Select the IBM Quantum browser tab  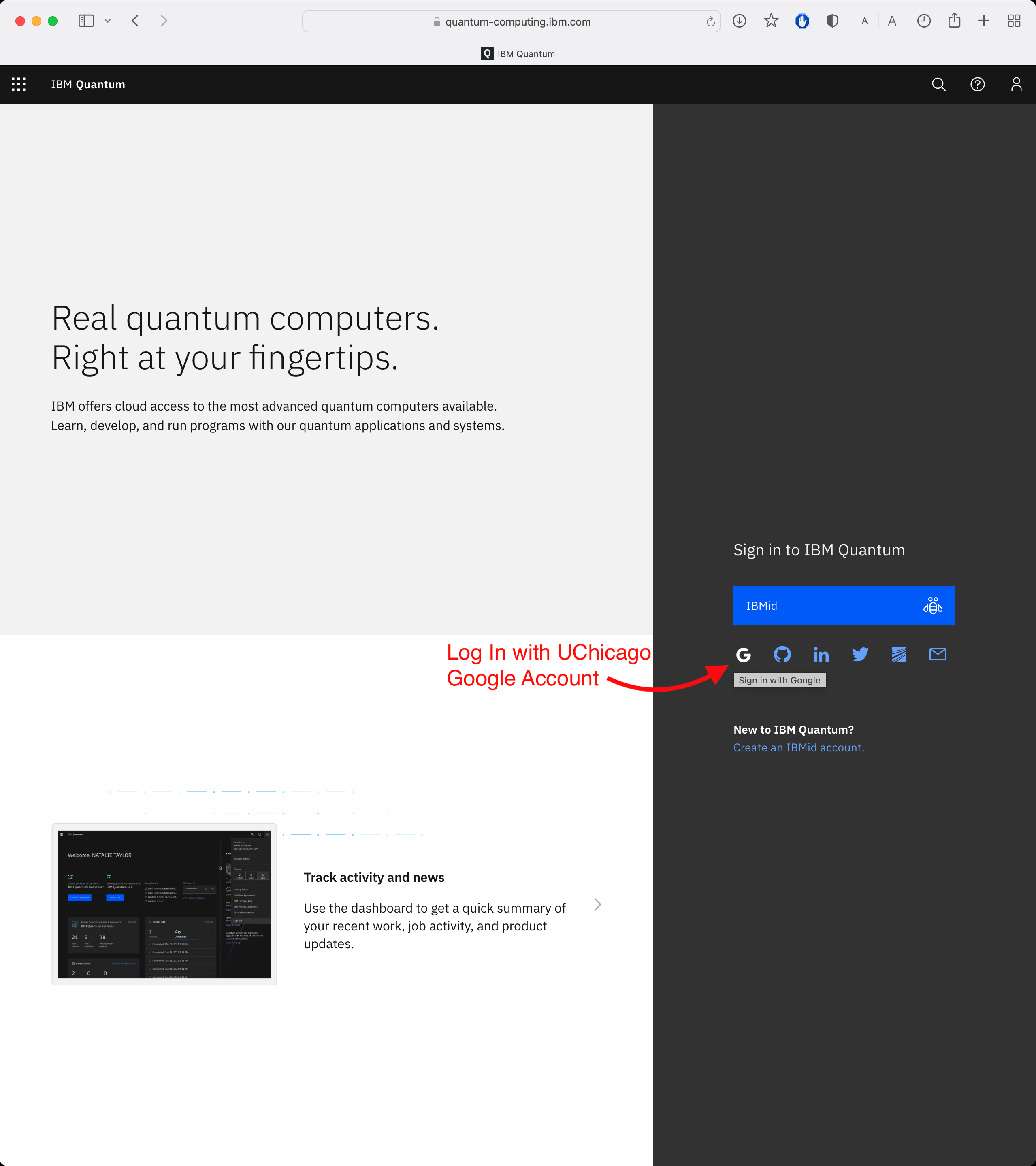[x=518, y=53]
